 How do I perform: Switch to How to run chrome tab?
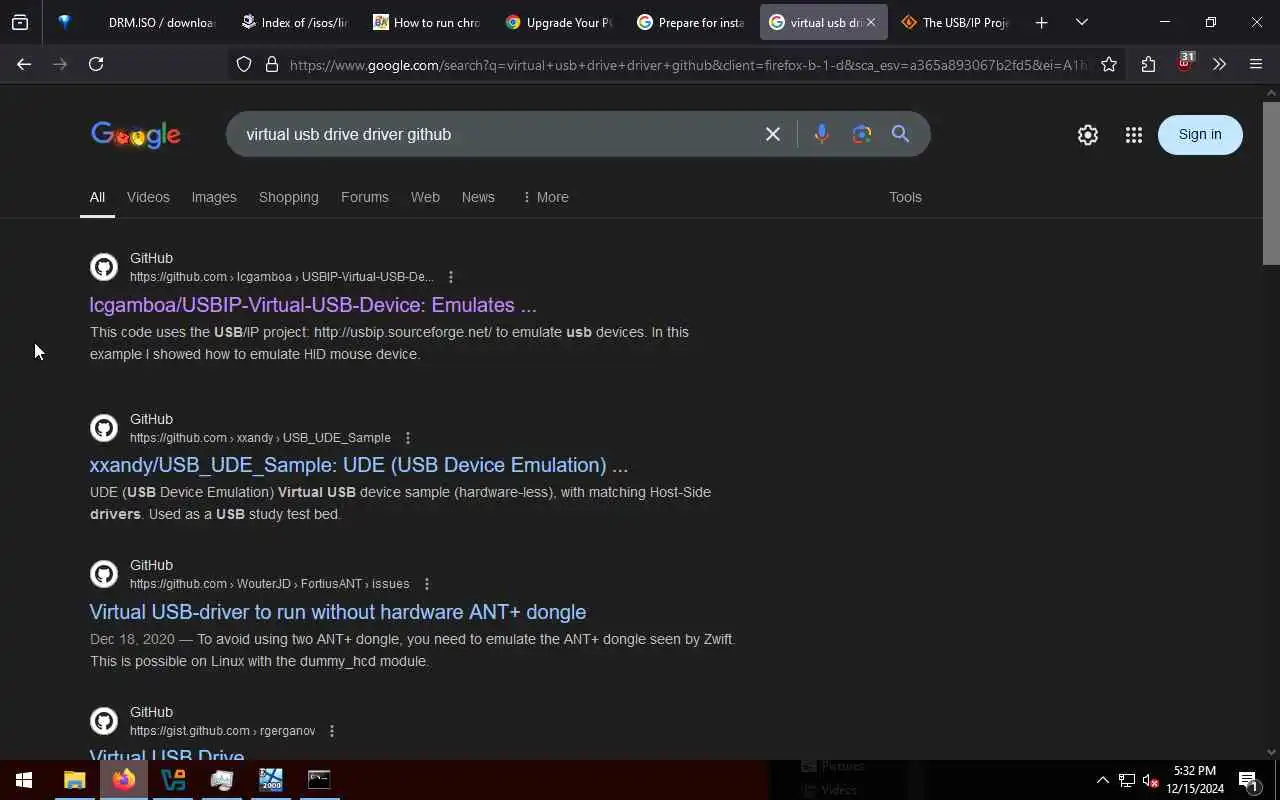[426, 22]
